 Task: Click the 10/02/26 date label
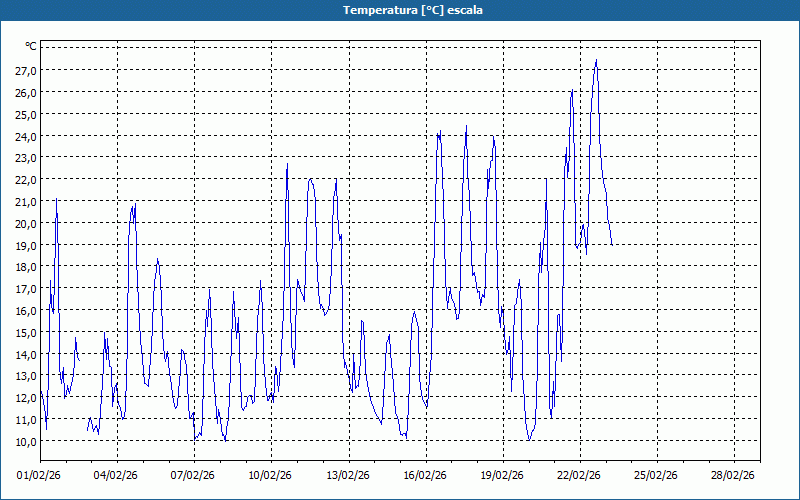pyautogui.click(x=271, y=476)
